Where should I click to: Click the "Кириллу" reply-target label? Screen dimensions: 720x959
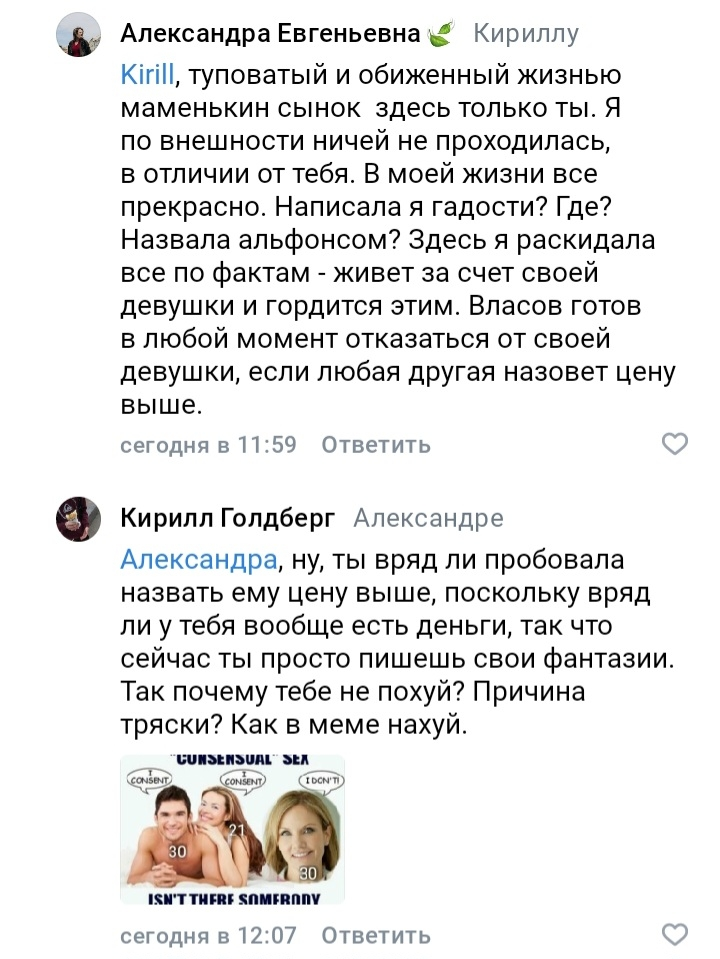pos(525,35)
